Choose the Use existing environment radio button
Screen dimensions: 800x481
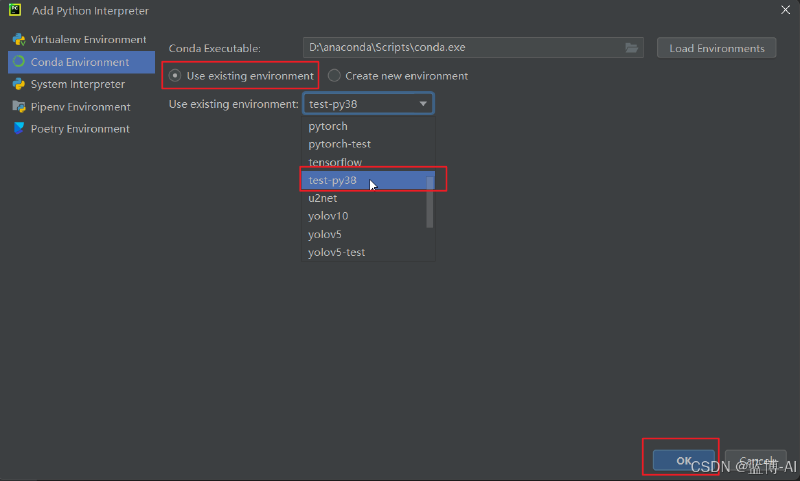pyautogui.click(x=175, y=75)
